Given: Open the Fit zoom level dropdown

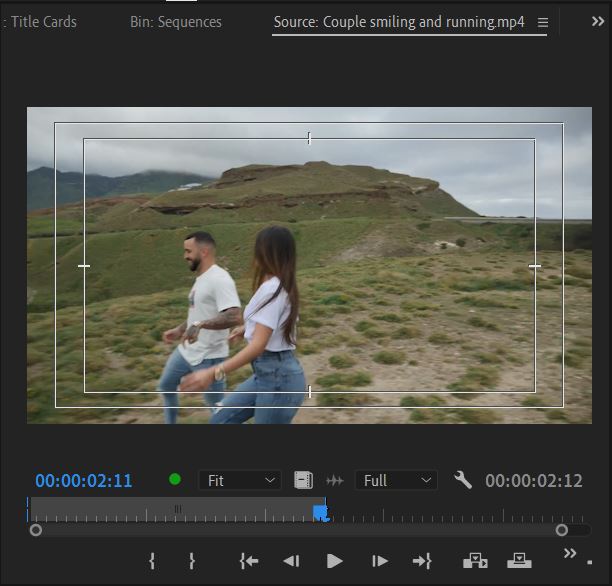Looking at the screenshot, I should [240, 480].
